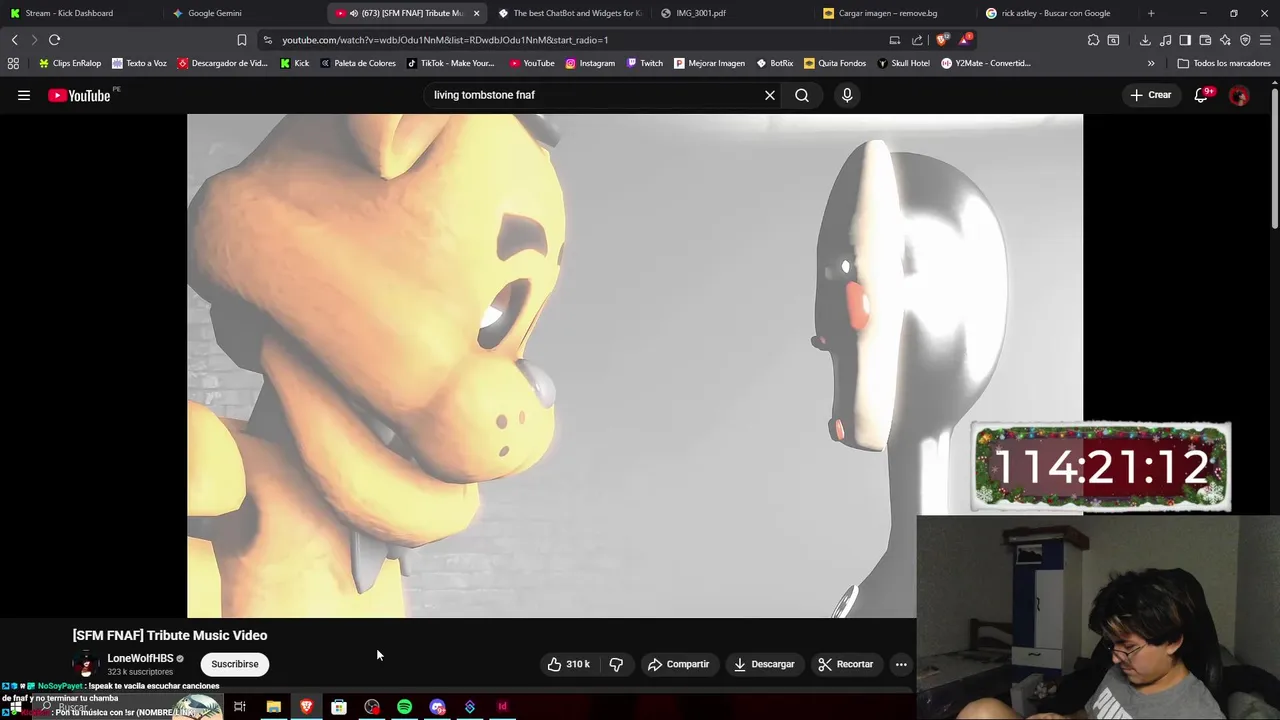Reload the page
This screenshot has height=720, width=1280.
pos(54,40)
